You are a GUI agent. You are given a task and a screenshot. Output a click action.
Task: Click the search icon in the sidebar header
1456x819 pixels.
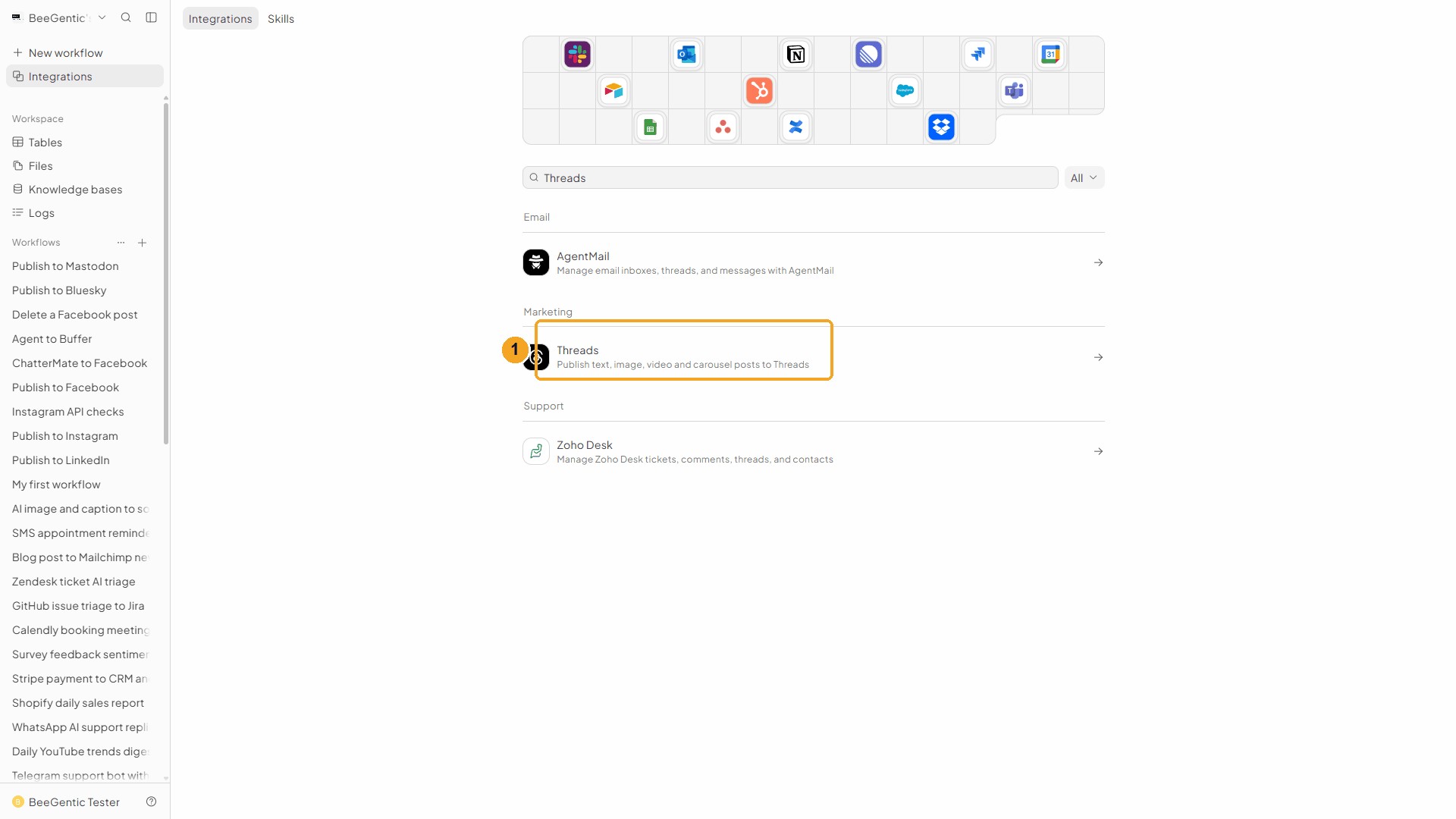coord(126,17)
